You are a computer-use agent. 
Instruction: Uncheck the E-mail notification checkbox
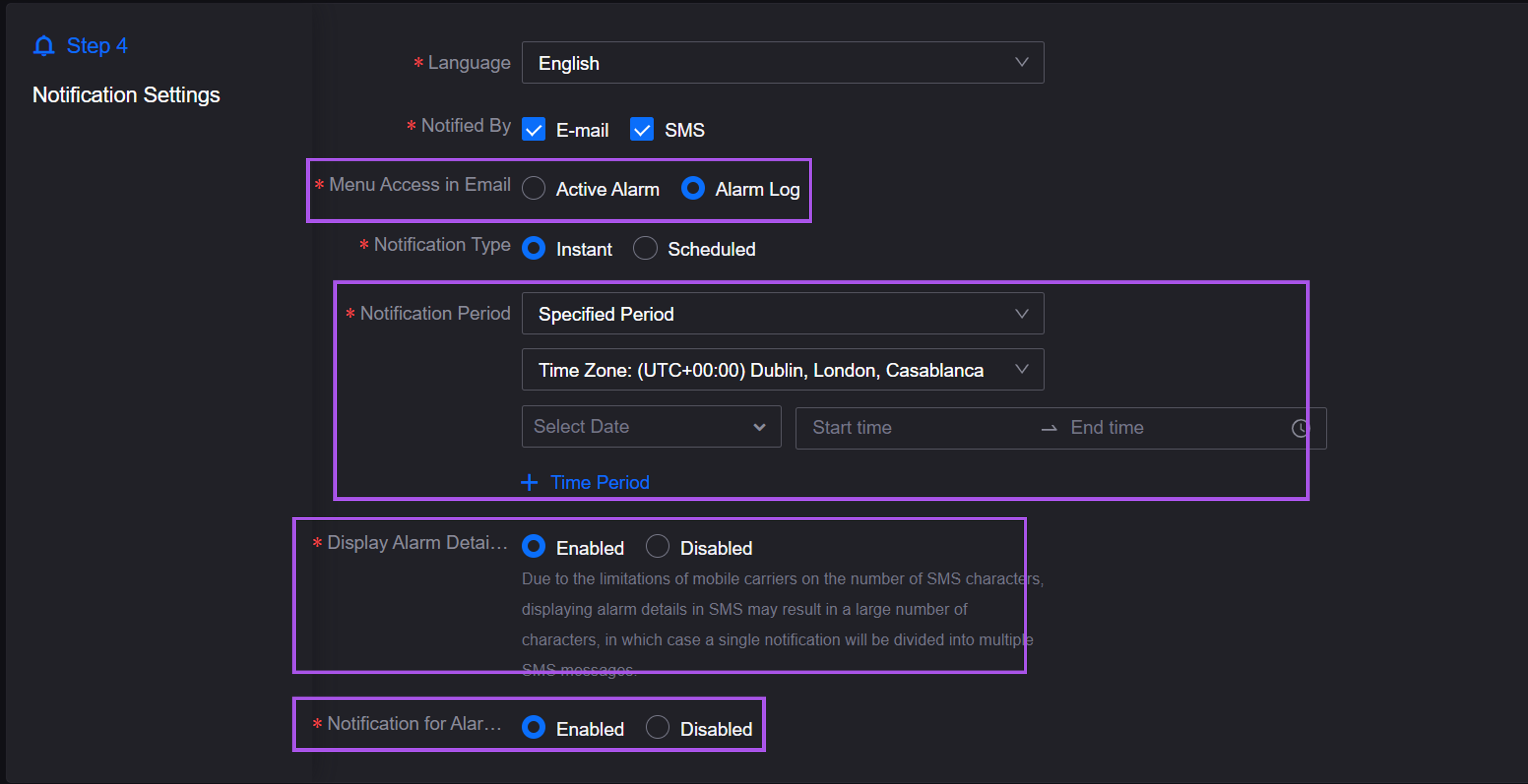click(x=534, y=129)
